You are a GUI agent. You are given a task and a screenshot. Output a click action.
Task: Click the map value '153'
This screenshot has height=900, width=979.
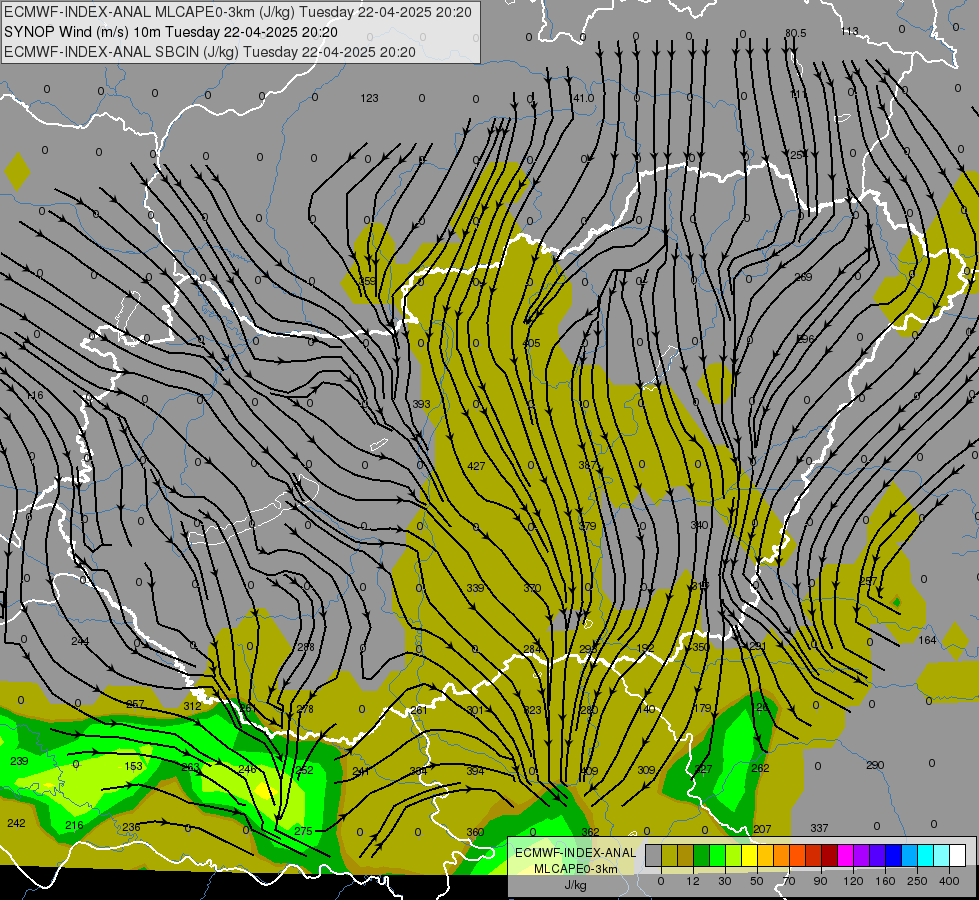[134, 766]
